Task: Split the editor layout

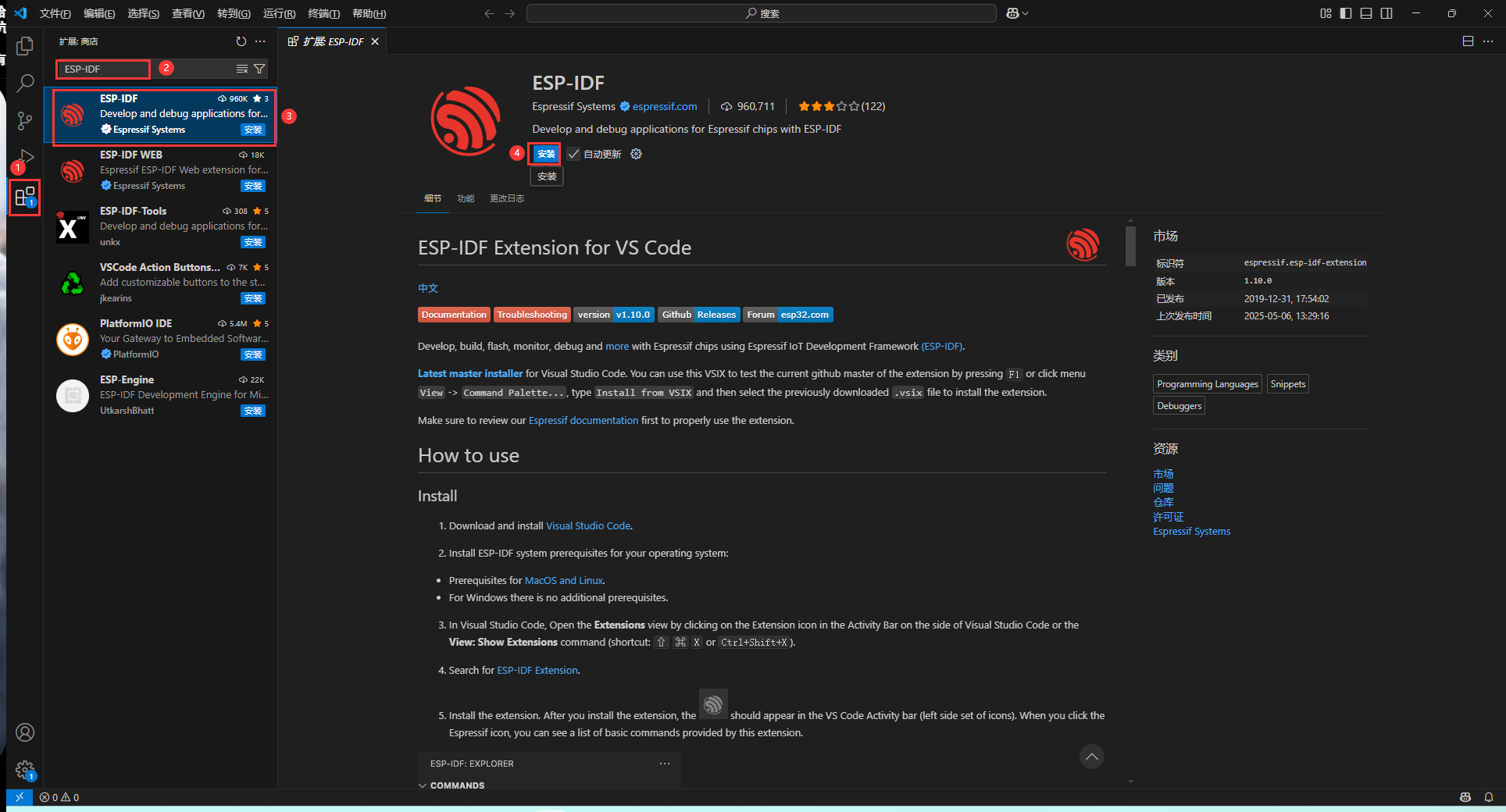Action: (1468, 41)
